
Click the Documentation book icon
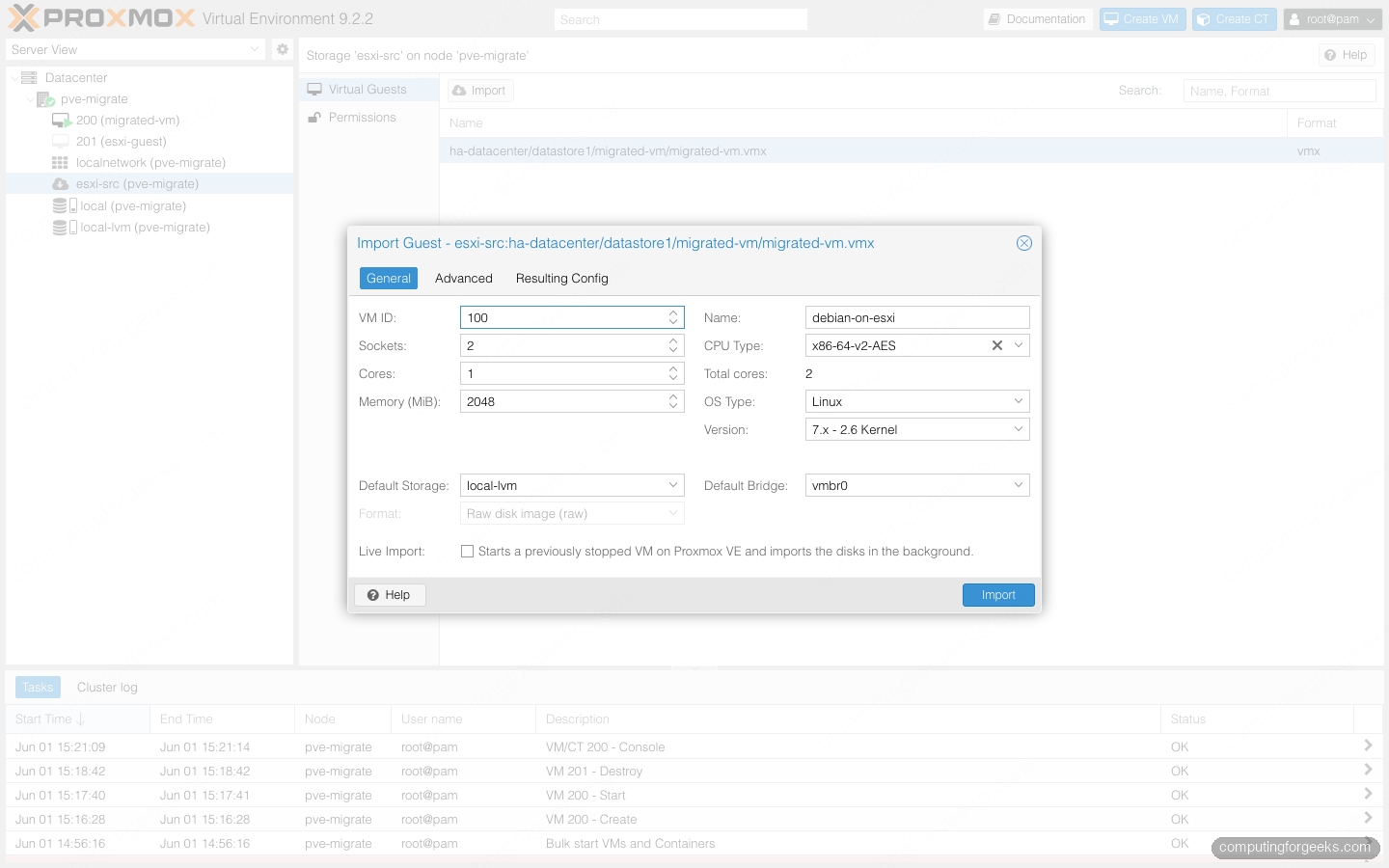coord(994,19)
